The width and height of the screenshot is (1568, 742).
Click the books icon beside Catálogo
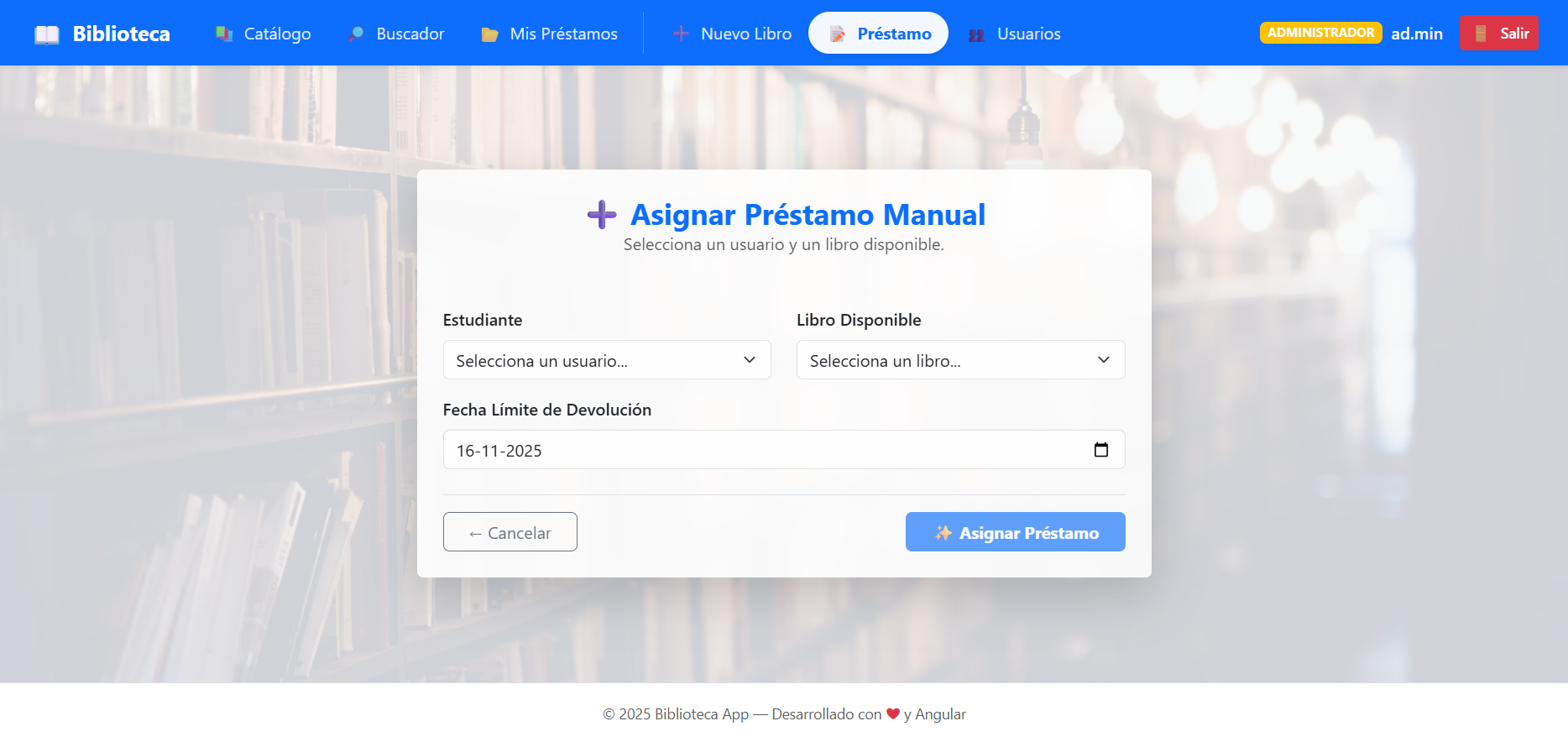click(x=224, y=34)
